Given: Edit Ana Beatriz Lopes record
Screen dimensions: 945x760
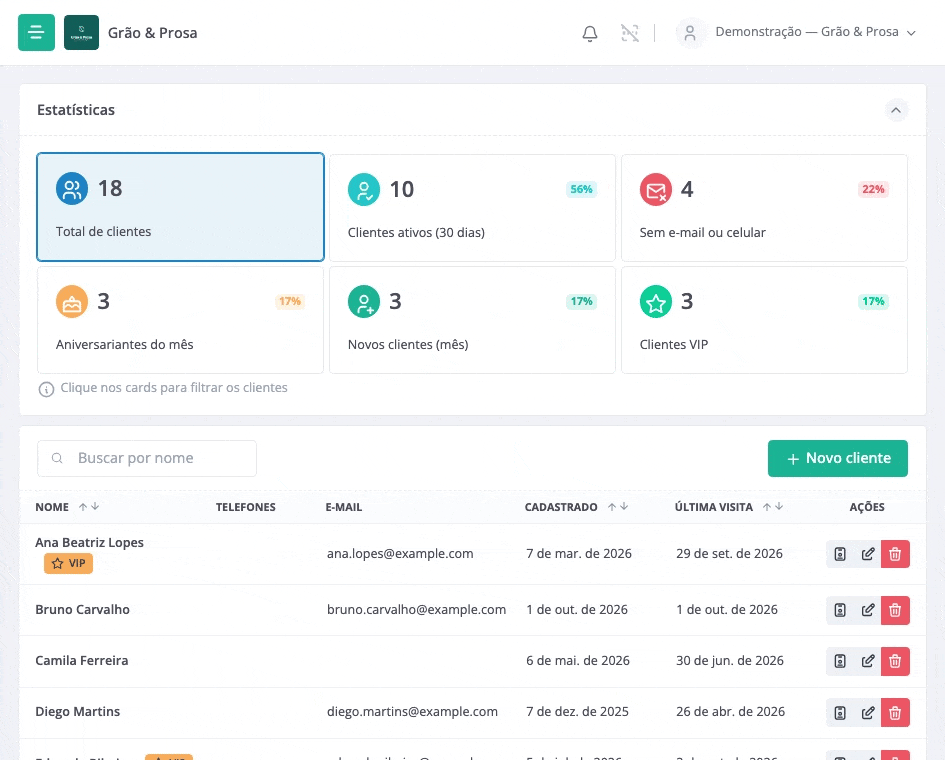Looking at the screenshot, I should coord(867,554).
